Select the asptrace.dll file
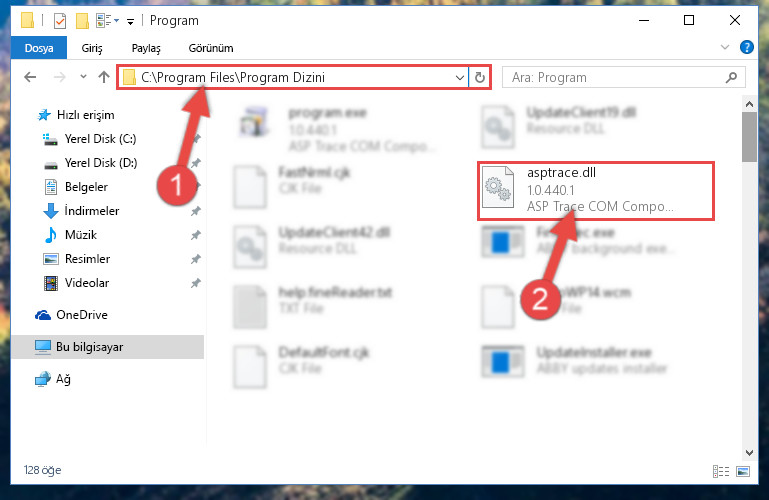Viewport: 769px width, 500px height. (596, 191)
